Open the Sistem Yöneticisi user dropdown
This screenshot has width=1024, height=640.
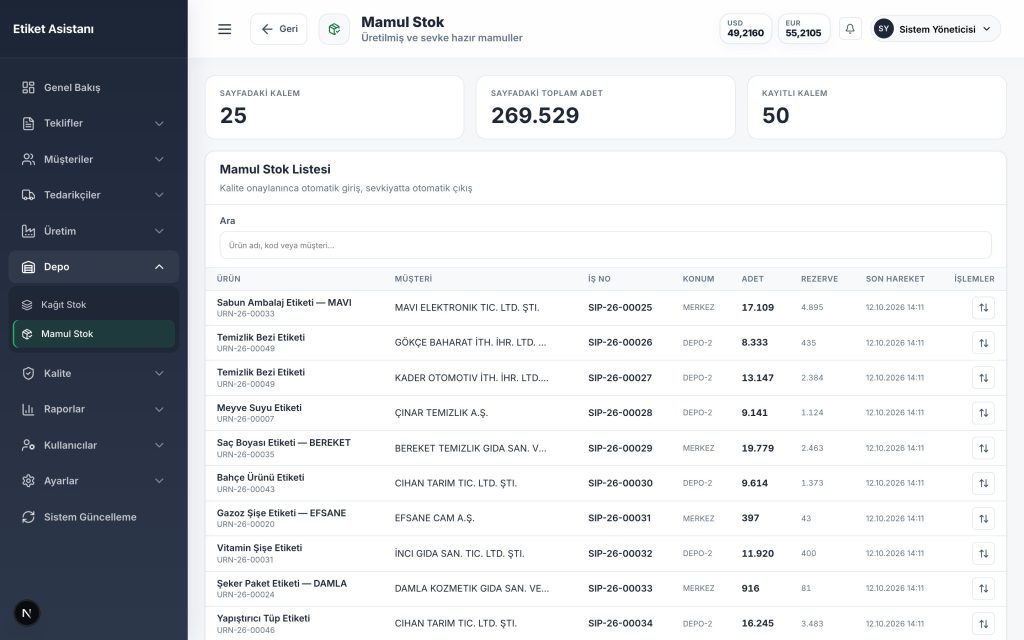click(935, 29)
